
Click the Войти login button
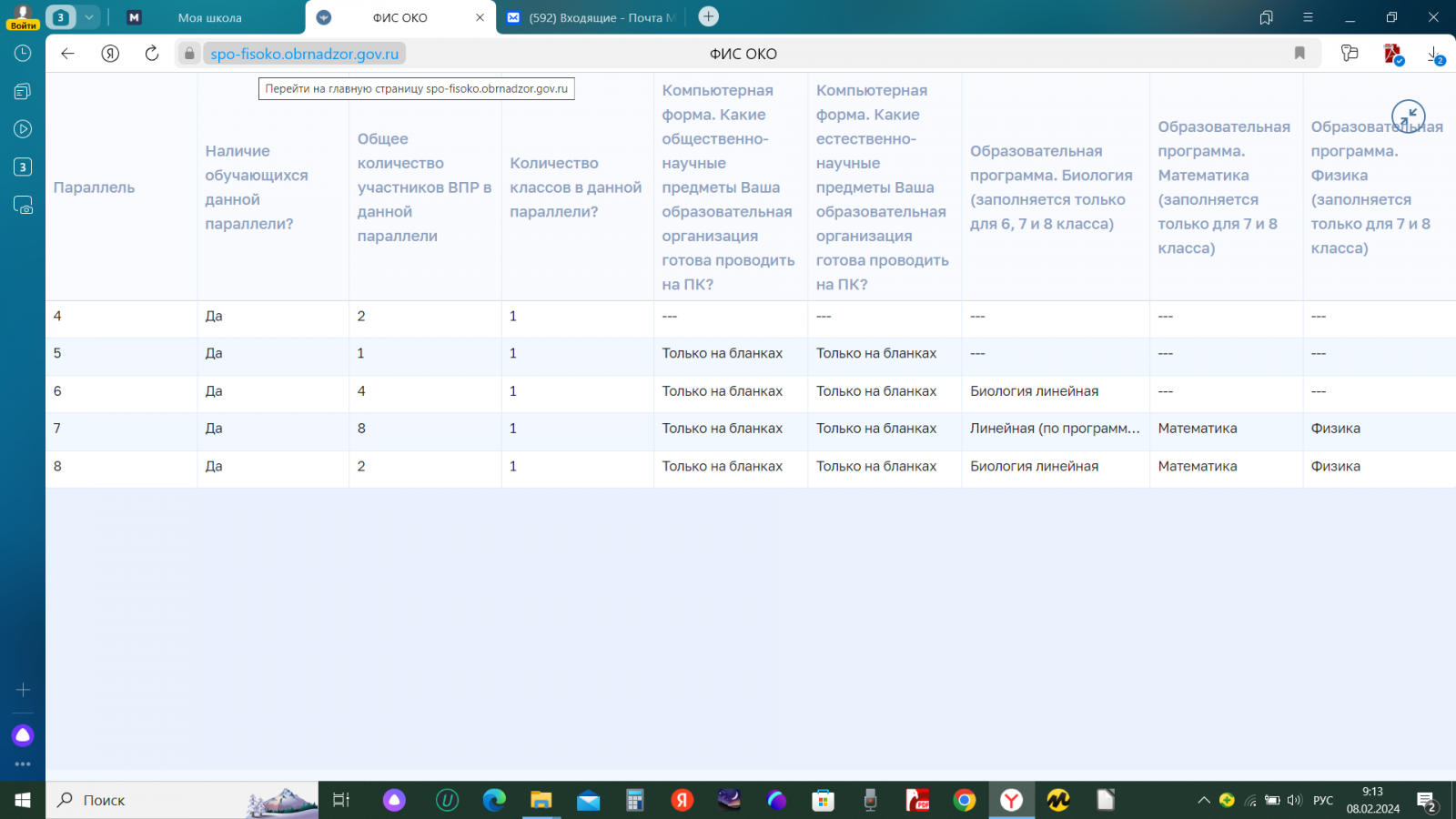point(23,17)
